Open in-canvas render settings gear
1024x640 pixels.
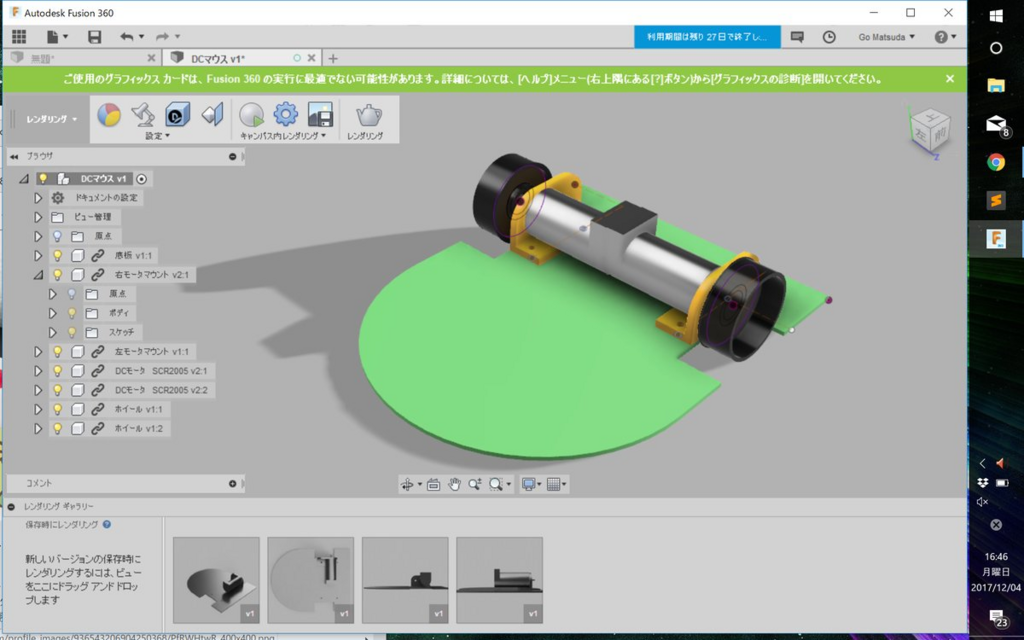[285, 114]
